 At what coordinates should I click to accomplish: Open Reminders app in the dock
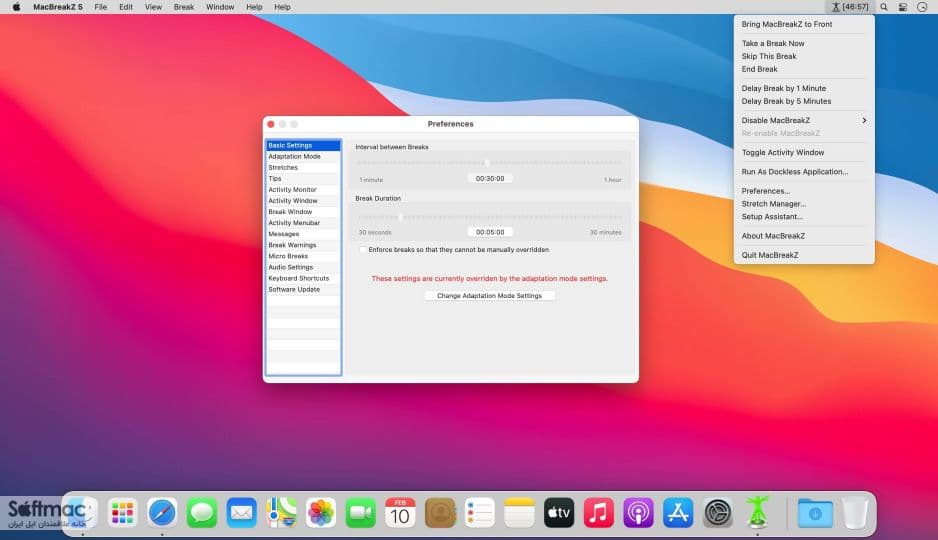[480, 513]
